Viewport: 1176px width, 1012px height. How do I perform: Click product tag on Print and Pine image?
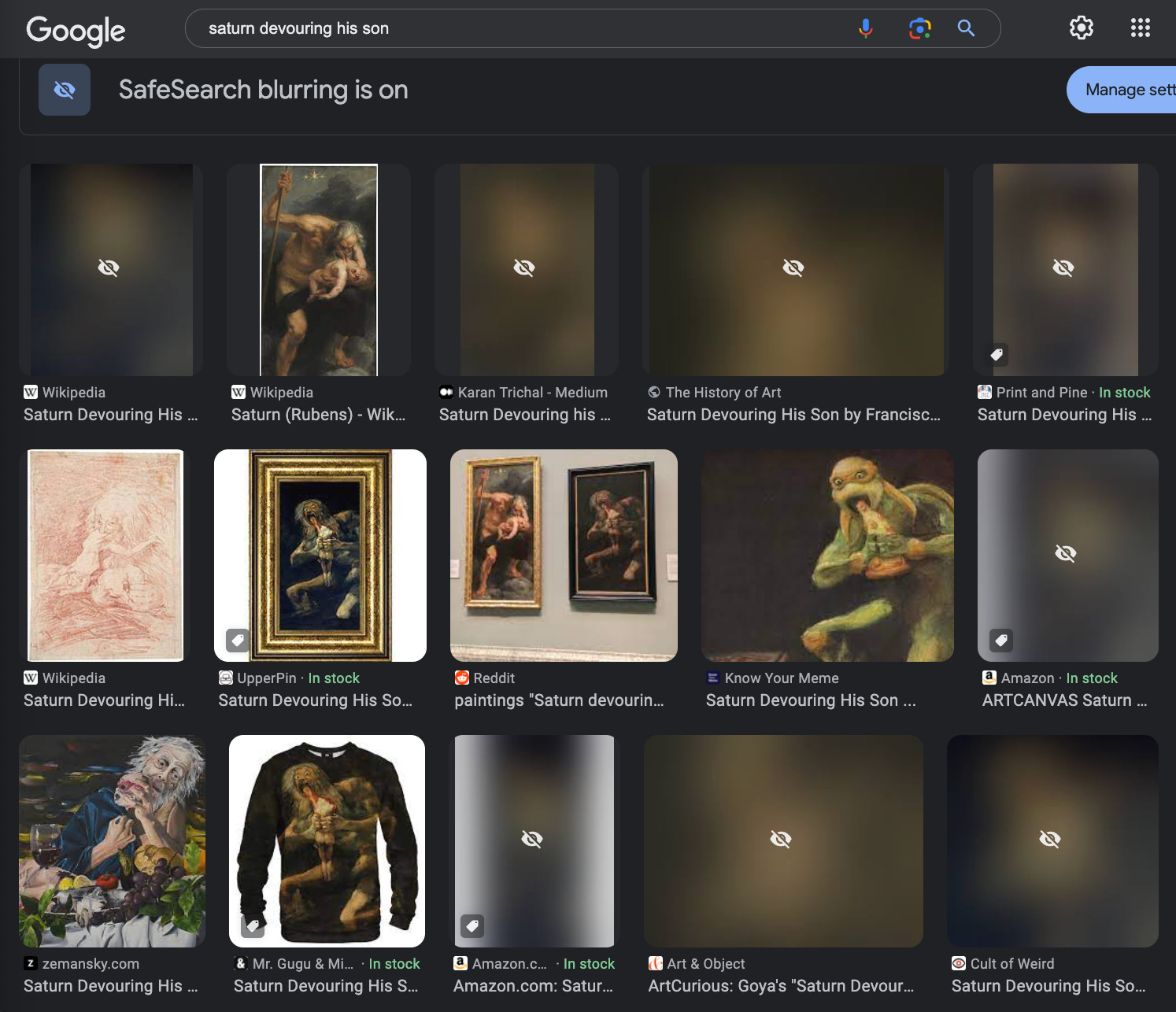pyautogui.click(x=997, y=355)
